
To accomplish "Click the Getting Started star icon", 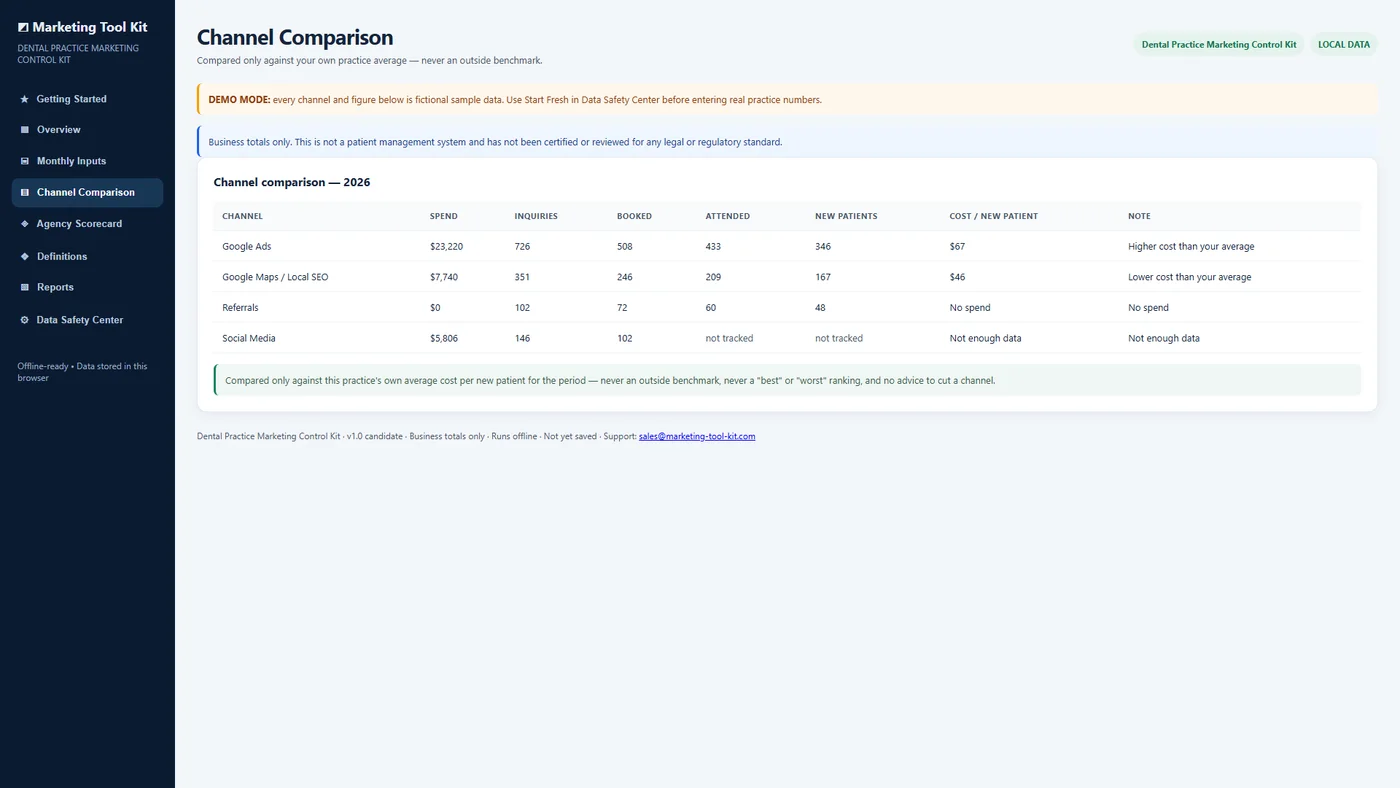I will pyautogui.click(x=25, y=99).
